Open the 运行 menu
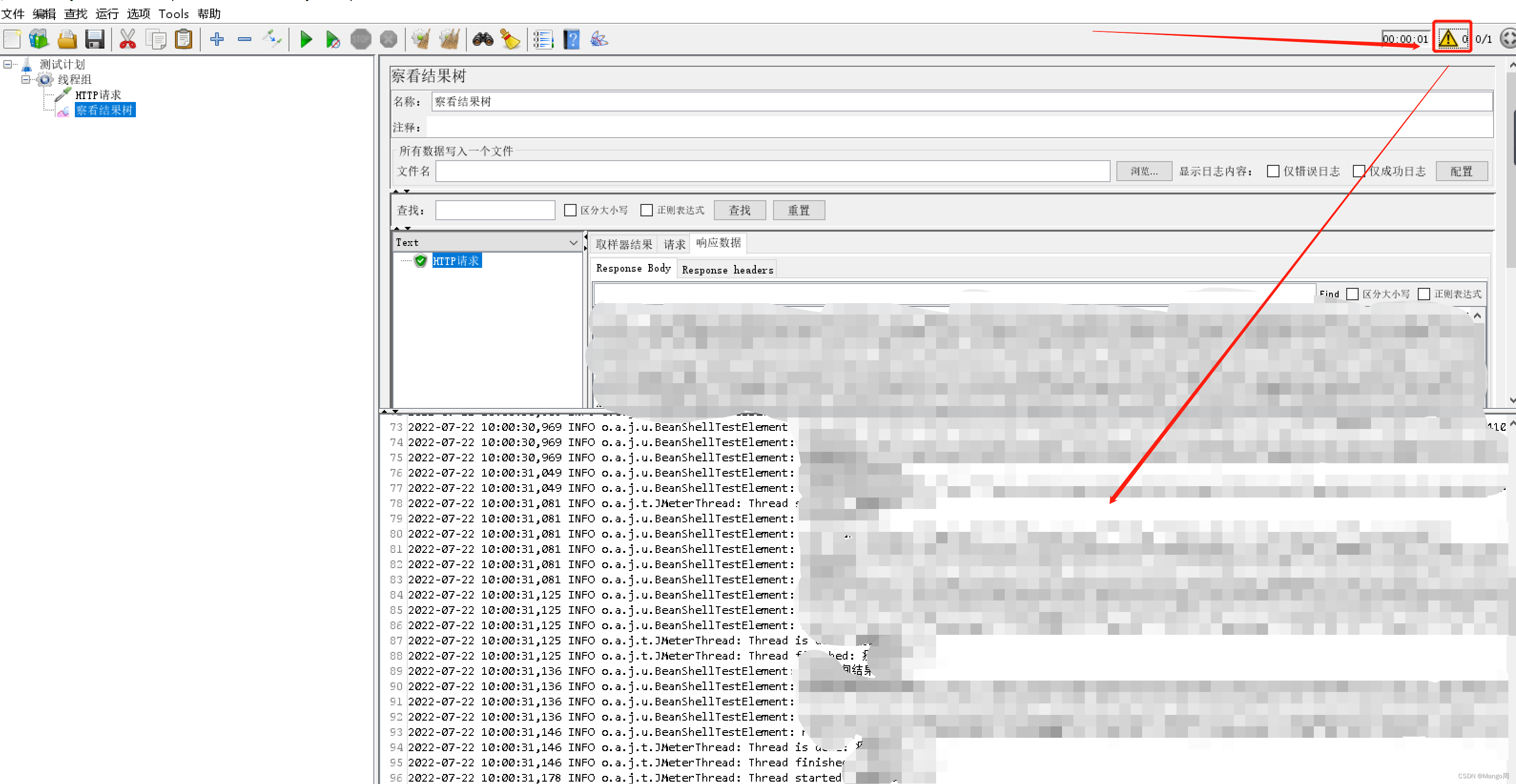 click(107, 13)
